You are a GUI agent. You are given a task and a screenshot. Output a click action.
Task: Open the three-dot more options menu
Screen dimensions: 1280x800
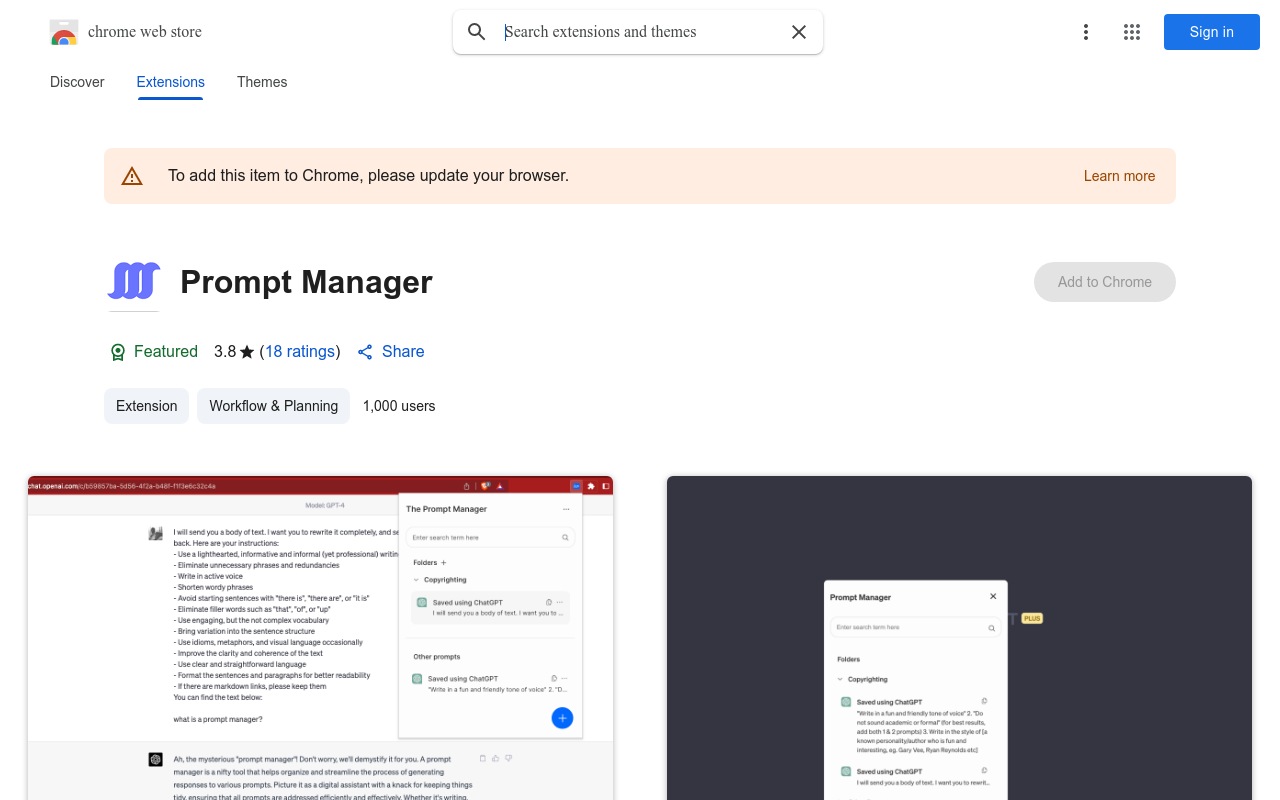click(x=1085, y=32)
